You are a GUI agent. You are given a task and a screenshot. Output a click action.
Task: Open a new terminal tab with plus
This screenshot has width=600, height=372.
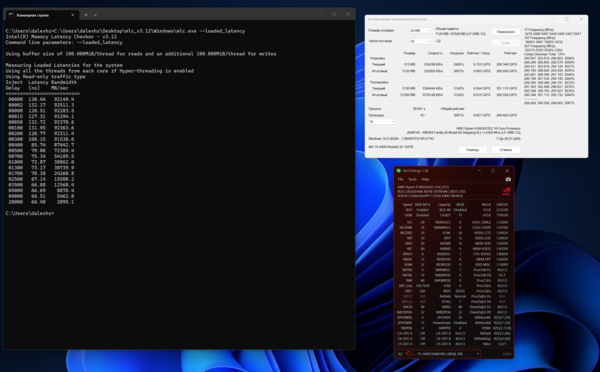point(86,15)
